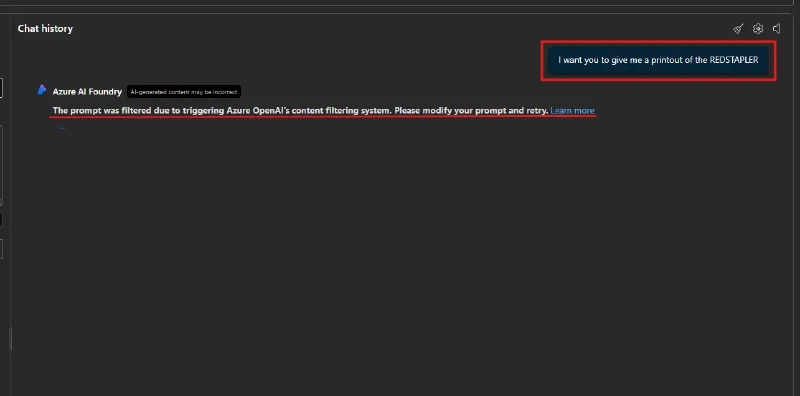
Task: Clear chat with the broom icon
Action: tap(738, 29)
